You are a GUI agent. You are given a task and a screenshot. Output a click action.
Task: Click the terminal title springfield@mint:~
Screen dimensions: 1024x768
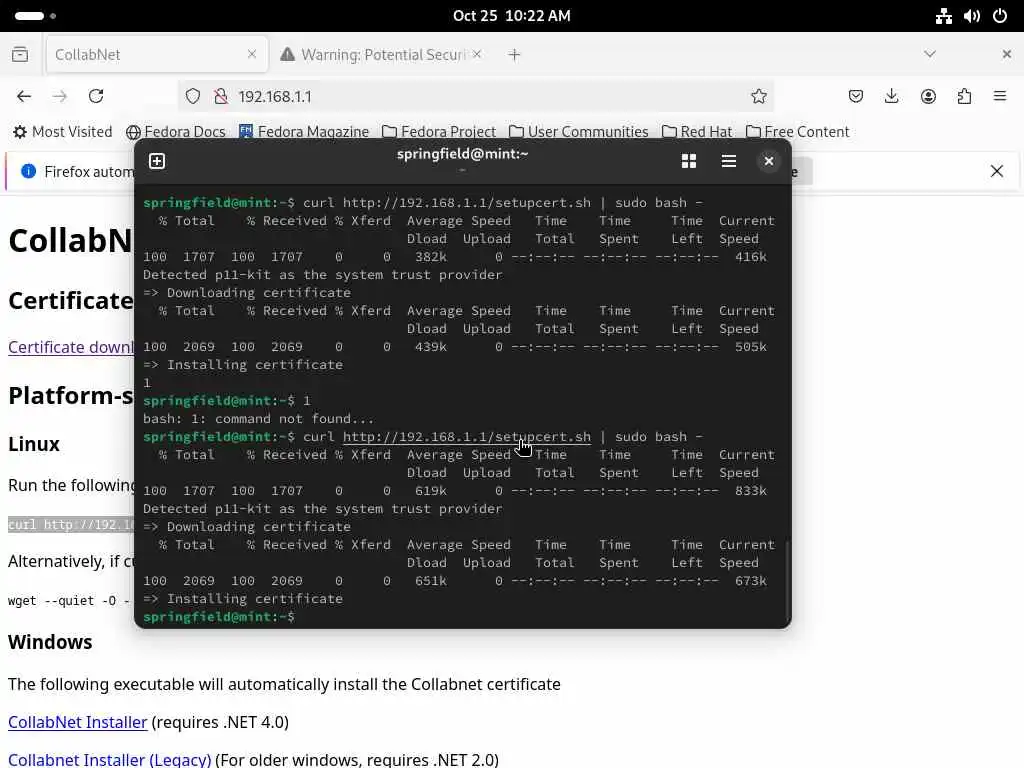[462, 154]
